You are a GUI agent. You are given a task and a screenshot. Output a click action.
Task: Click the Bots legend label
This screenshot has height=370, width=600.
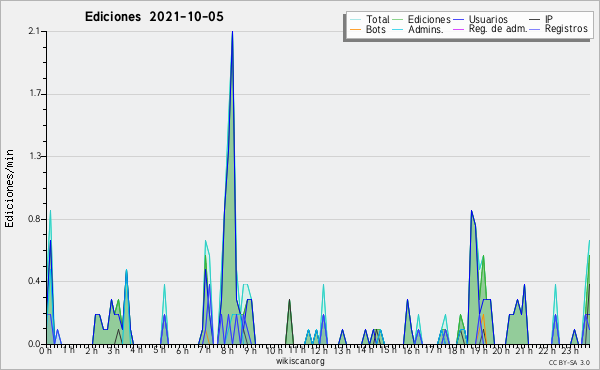(375, 29)
